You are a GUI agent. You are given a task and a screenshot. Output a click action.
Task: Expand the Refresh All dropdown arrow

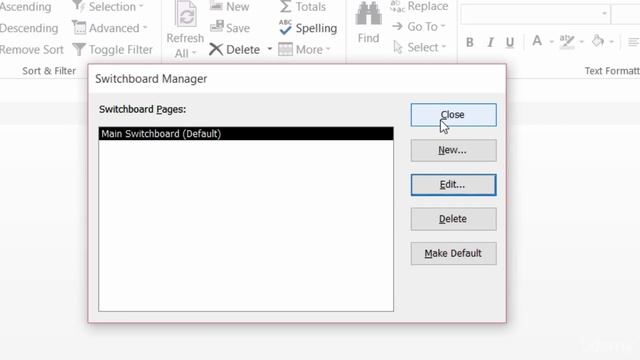tap(194, 53)
